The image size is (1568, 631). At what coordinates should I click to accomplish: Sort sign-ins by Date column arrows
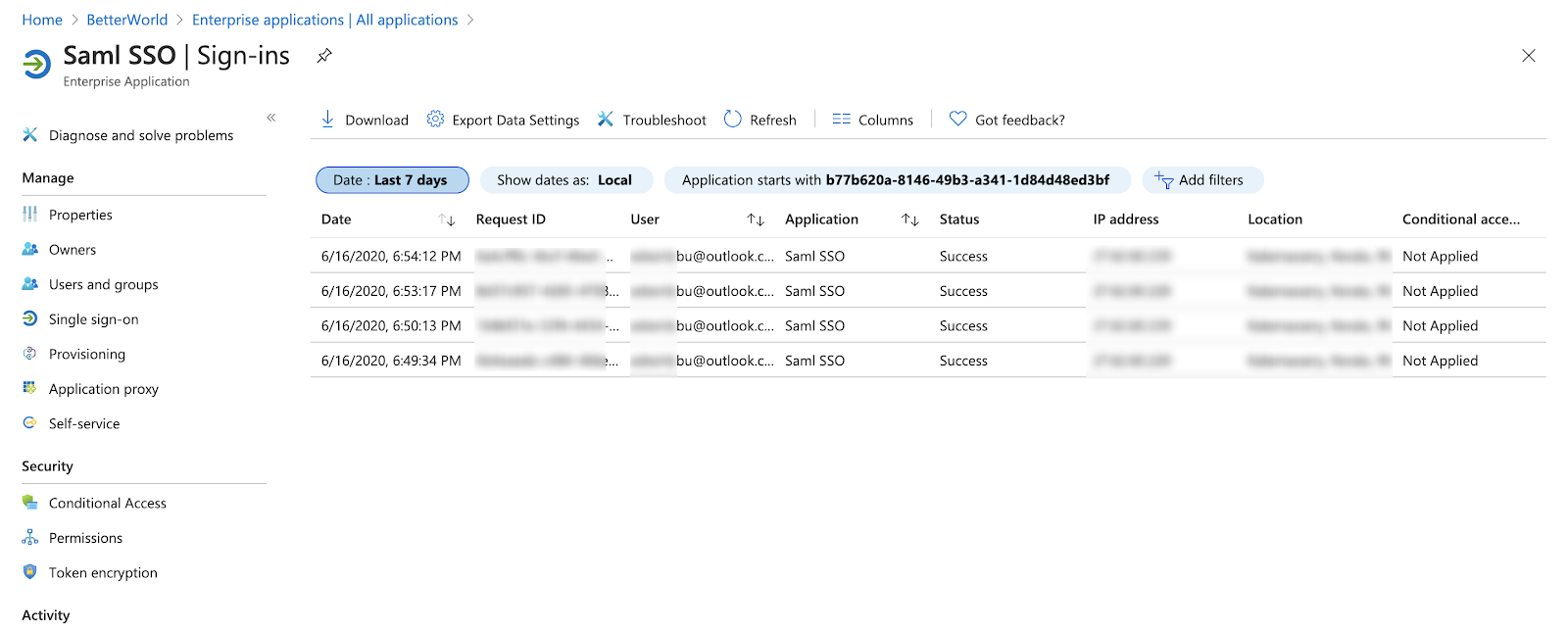point(447,219)
